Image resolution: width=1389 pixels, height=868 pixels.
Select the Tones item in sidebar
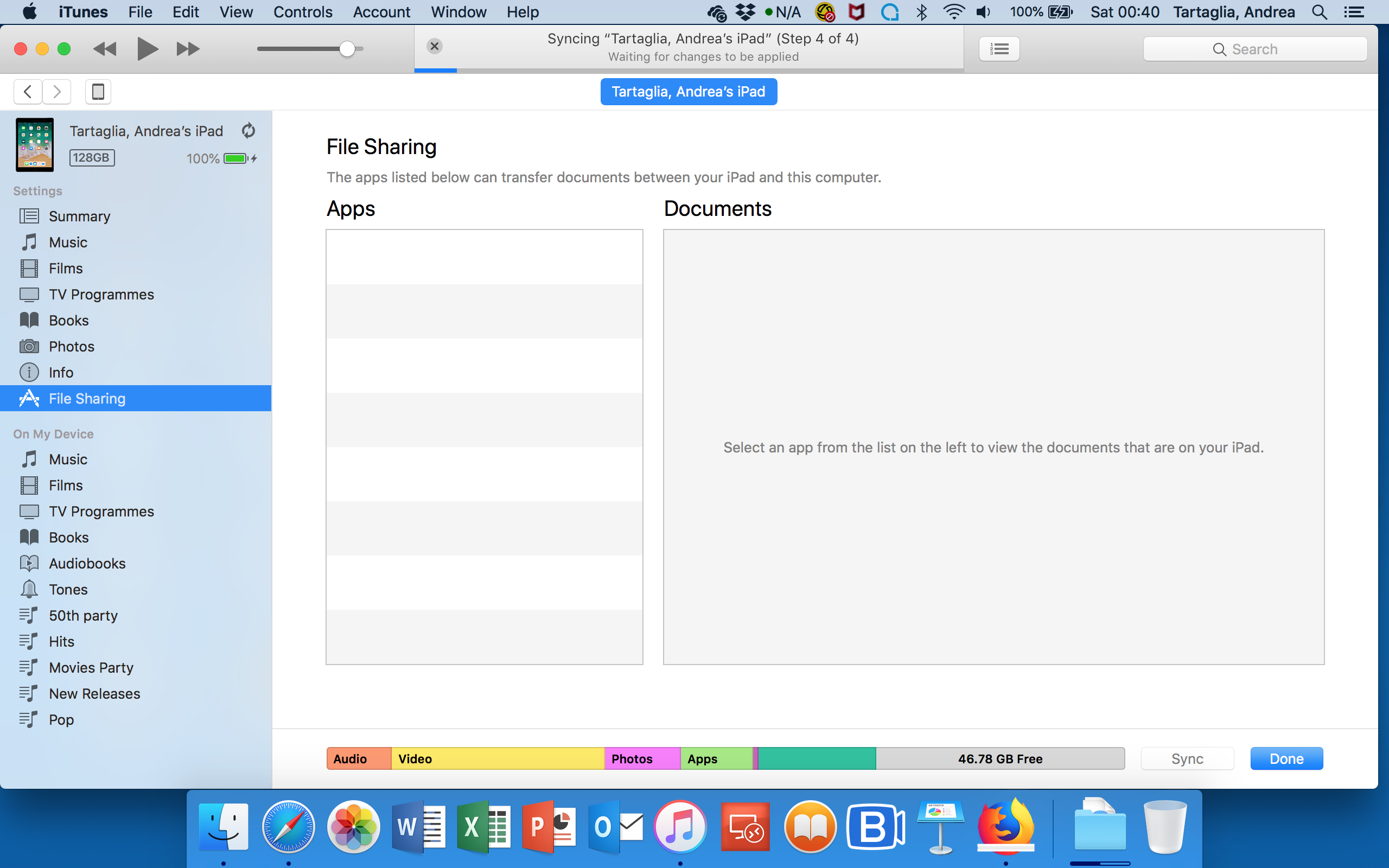tap(68, 590)
